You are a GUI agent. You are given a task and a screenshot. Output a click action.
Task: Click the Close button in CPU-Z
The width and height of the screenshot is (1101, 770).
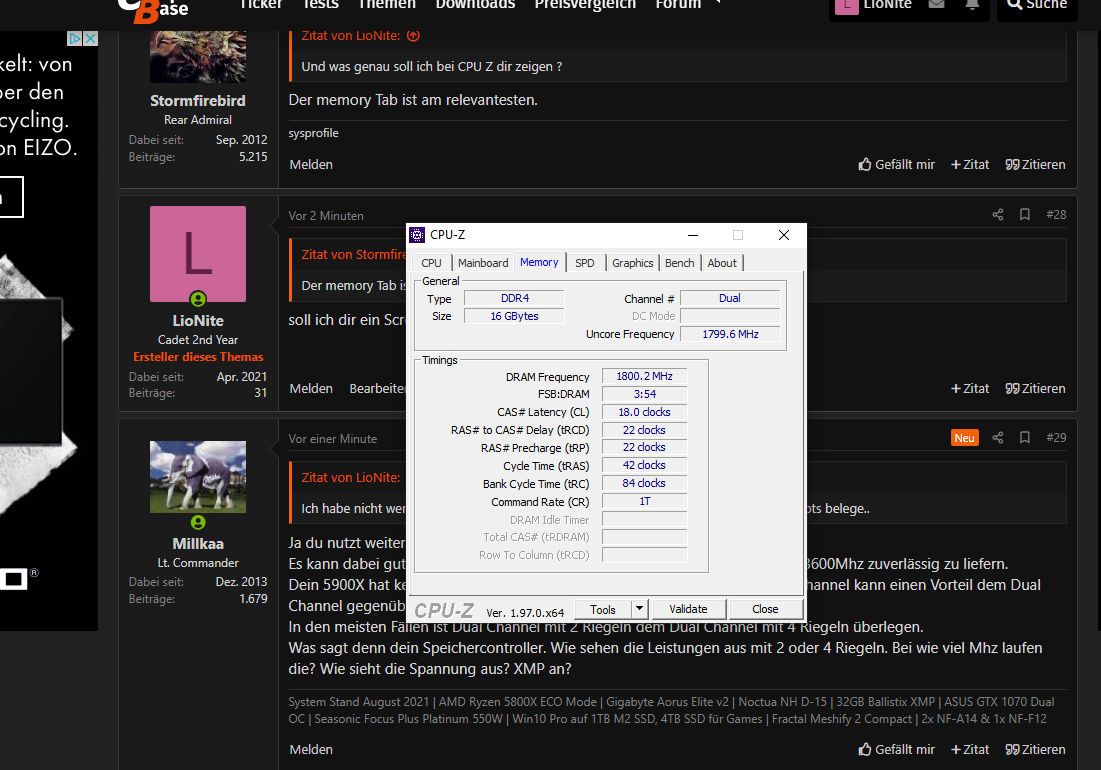click(x=765, y=609)
